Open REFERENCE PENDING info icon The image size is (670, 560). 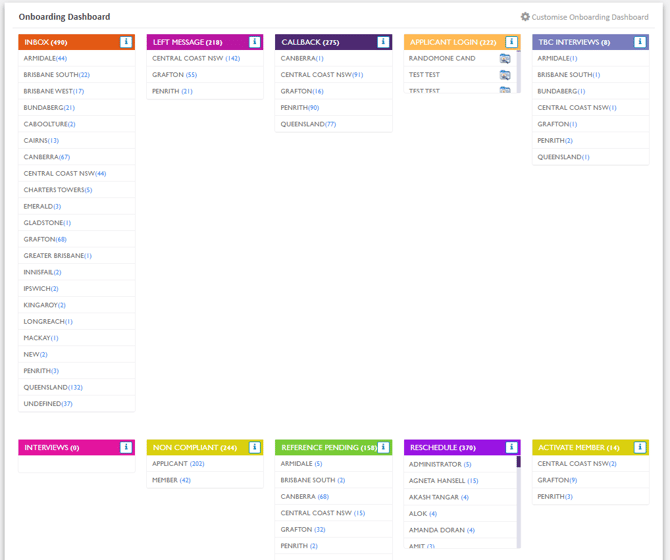click(x=383, y=447)
